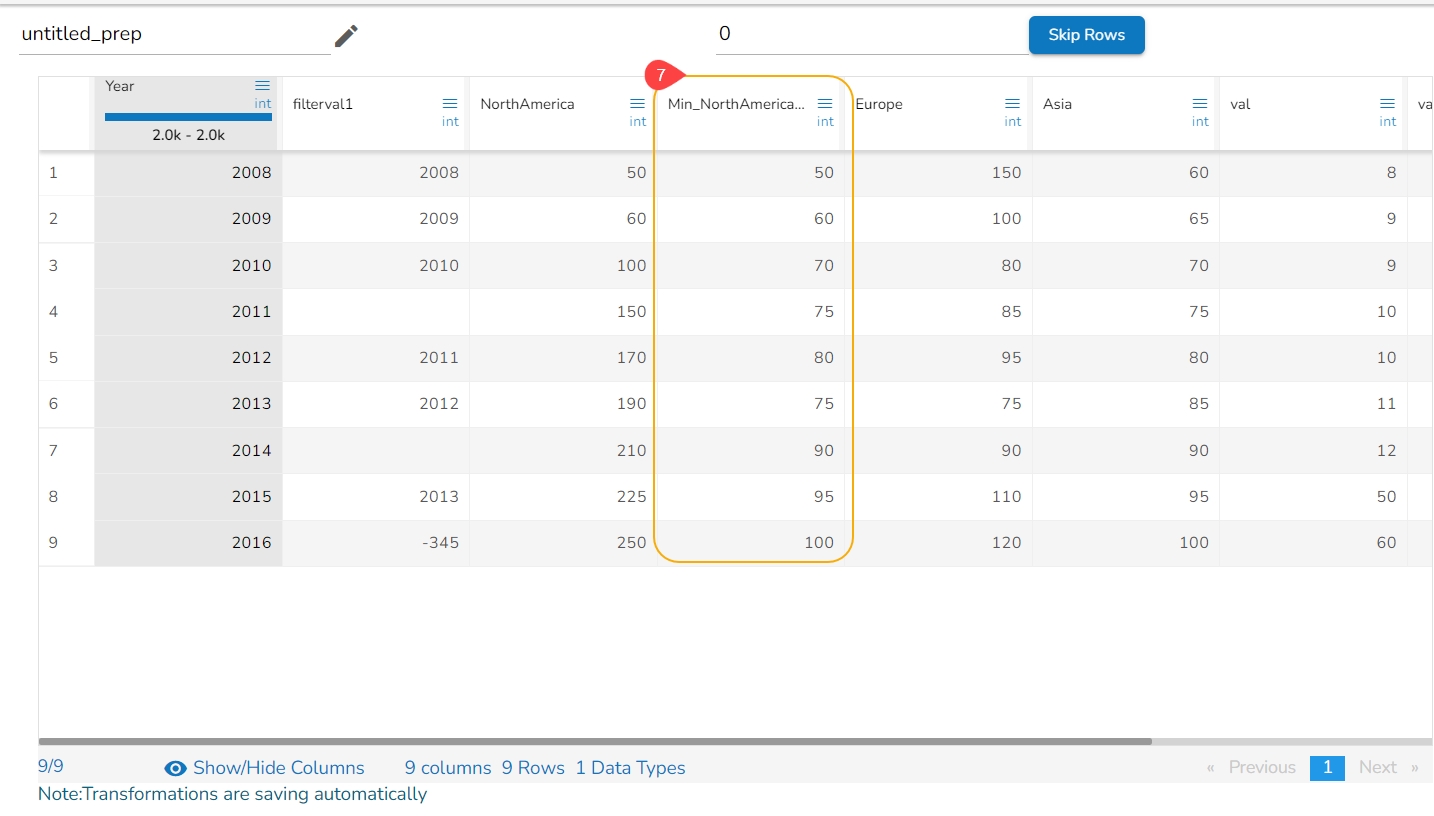Toggle Show/Hide Columns eye icon
1434x816 pixels.
(x=176, y=768)
